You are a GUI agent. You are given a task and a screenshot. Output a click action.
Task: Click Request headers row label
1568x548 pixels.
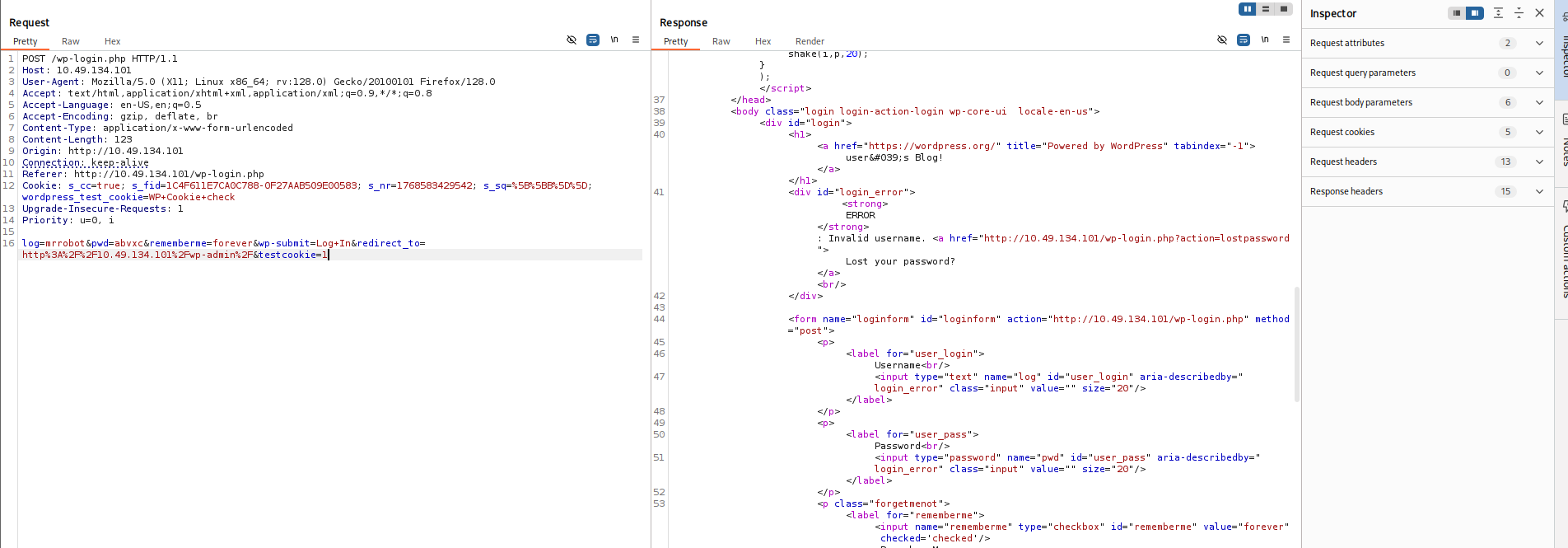pyautogui.click(x=1343, y=162)
